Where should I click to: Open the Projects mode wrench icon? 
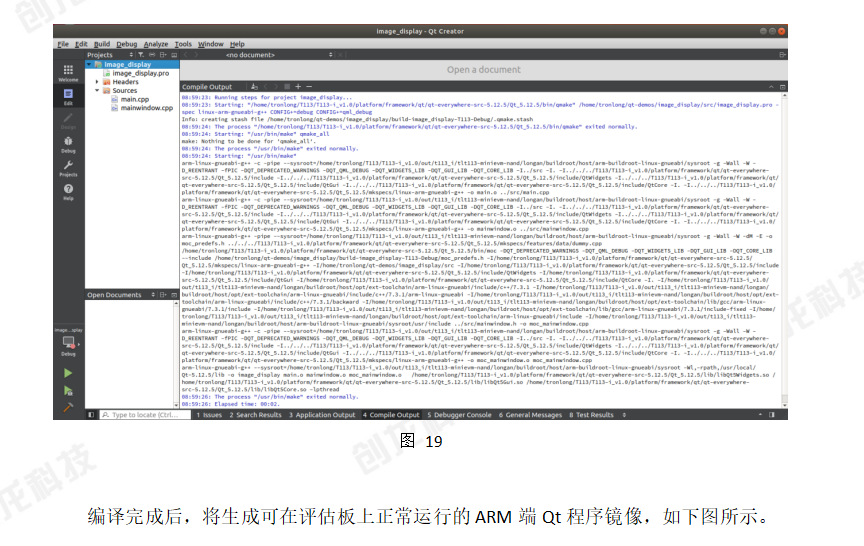pos(68,168)
